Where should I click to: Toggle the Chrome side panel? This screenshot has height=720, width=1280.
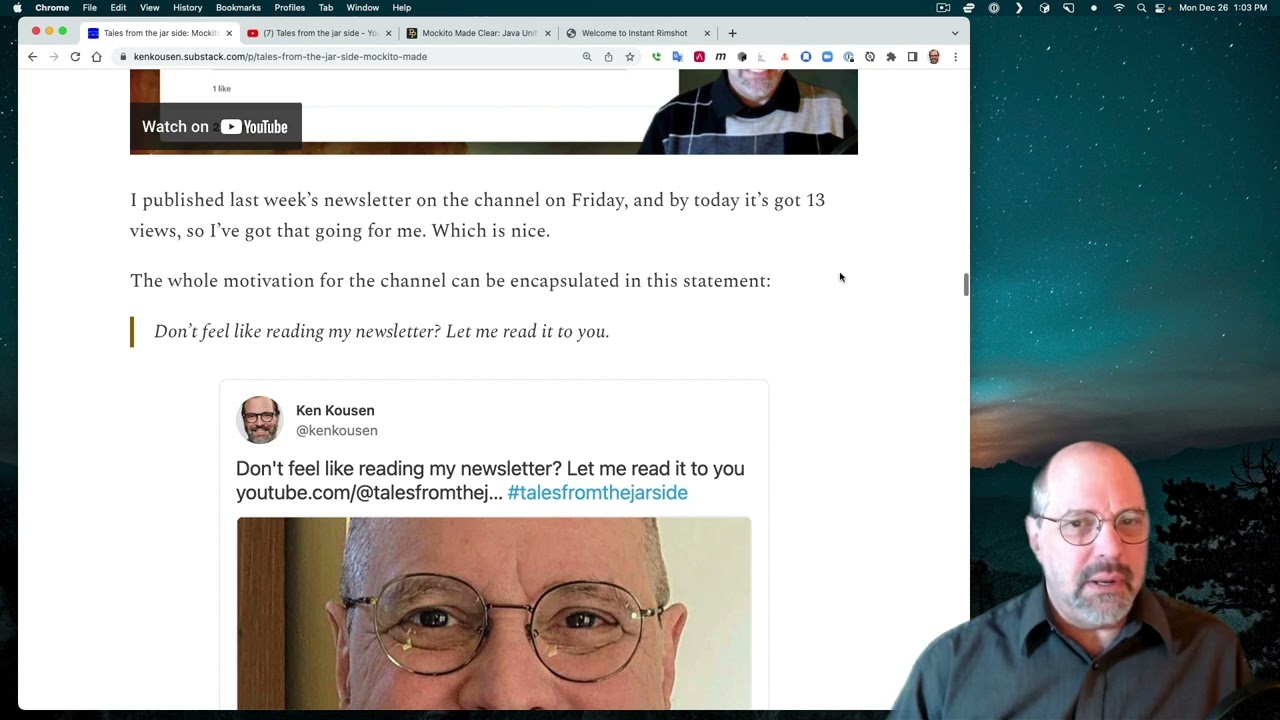pyautogui.click(x=912, y=57)
